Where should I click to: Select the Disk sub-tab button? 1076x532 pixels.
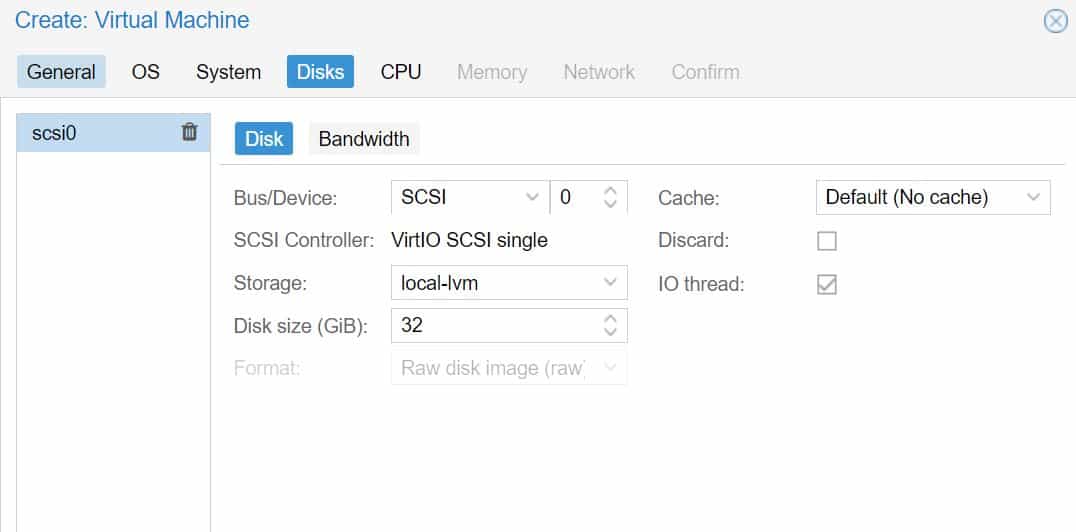point(264,139)
